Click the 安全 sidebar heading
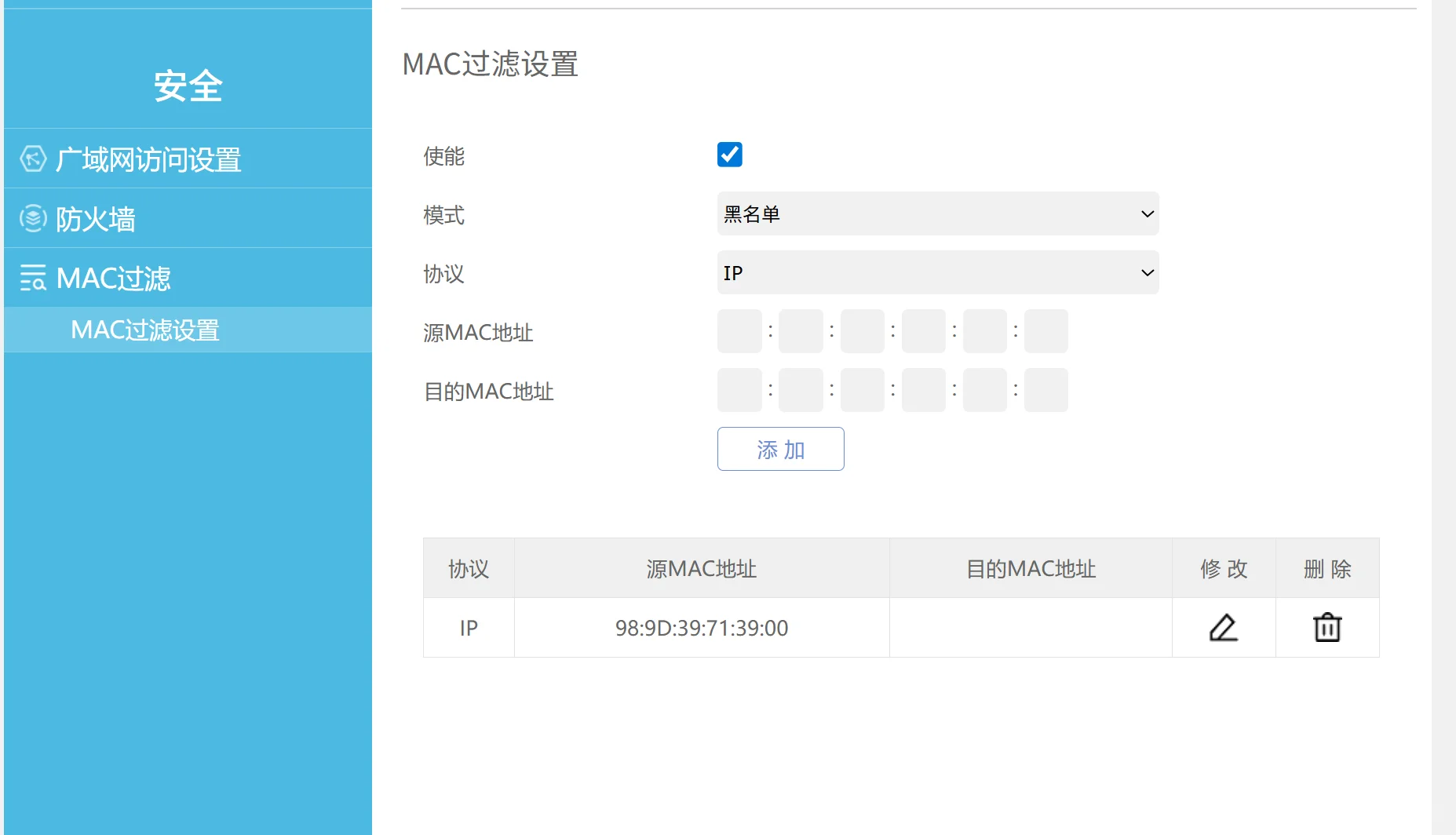This screenshot has width=1456, height=835. coord(188,86)
